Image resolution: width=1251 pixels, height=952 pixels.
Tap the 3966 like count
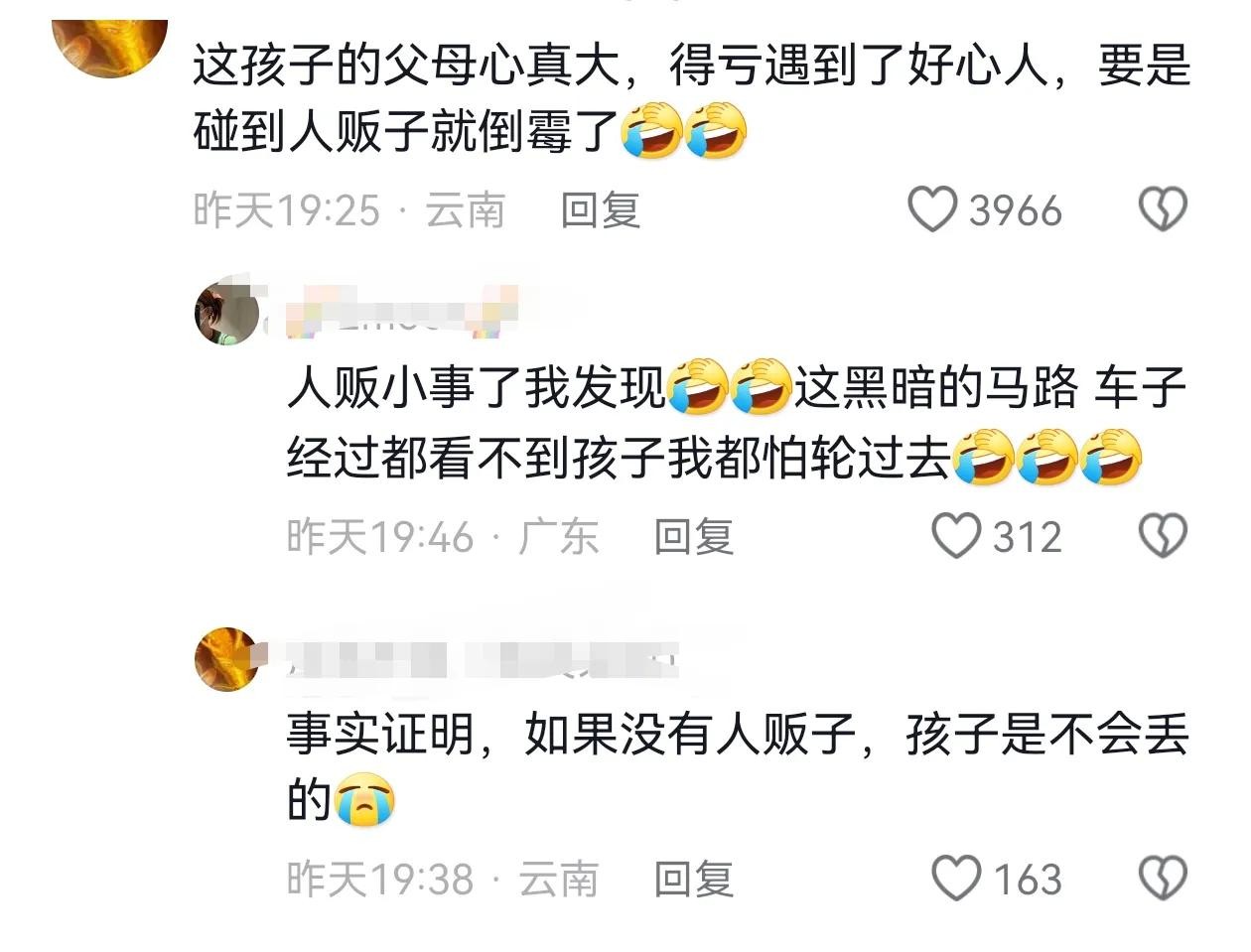coord(1015,211)
